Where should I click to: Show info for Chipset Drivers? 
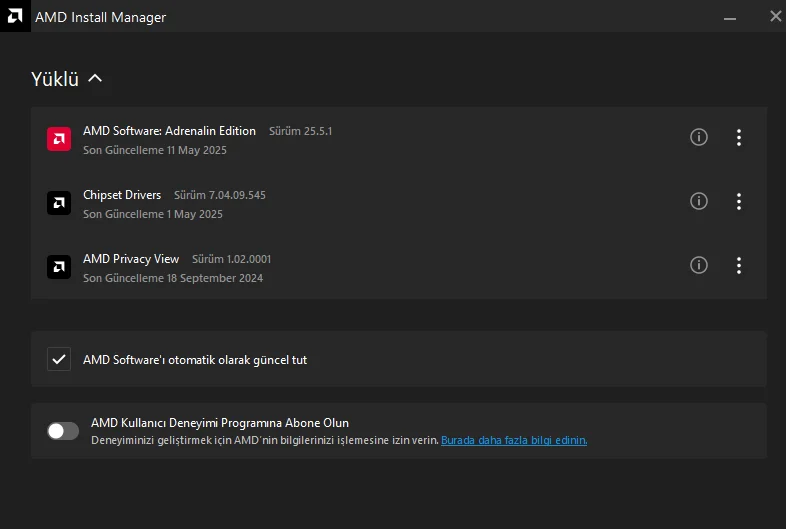(x=699, y=201)
